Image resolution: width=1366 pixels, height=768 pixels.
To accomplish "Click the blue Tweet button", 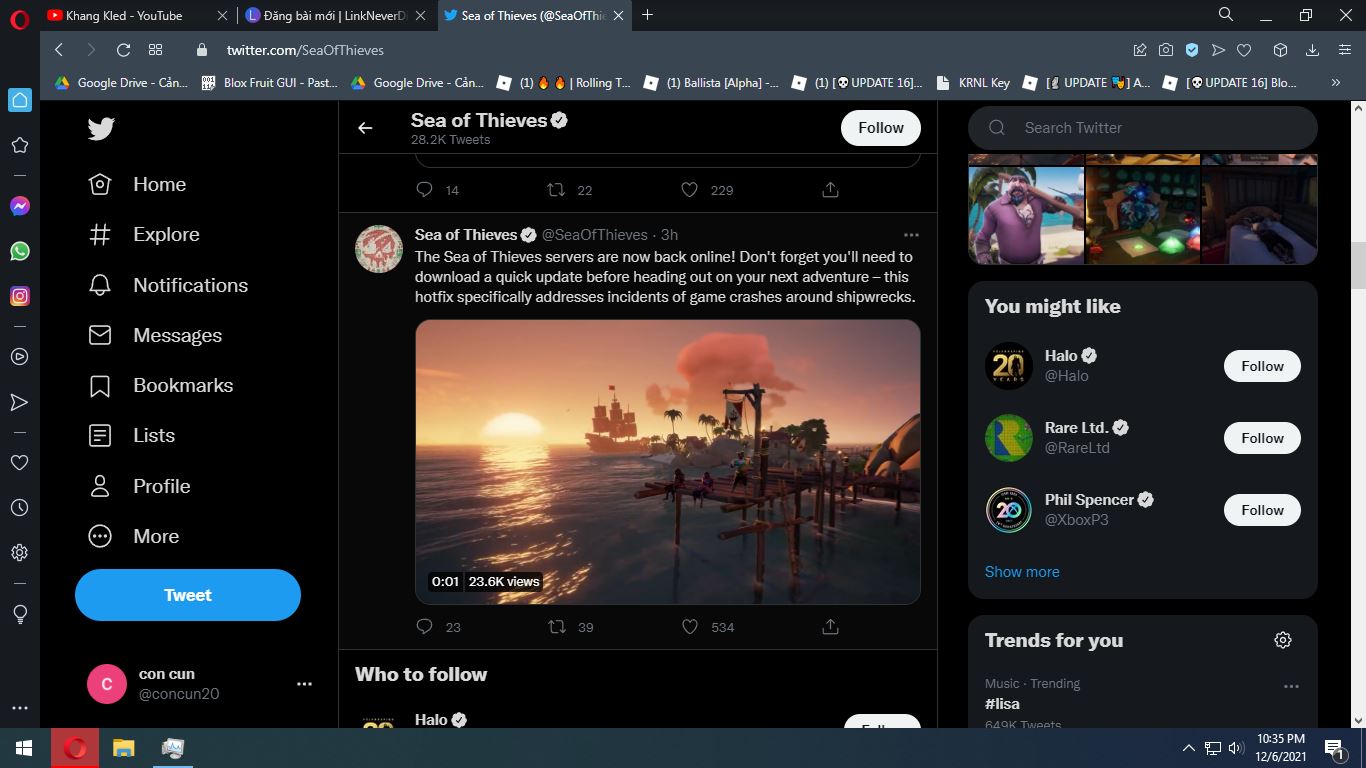I will point(188,595).
